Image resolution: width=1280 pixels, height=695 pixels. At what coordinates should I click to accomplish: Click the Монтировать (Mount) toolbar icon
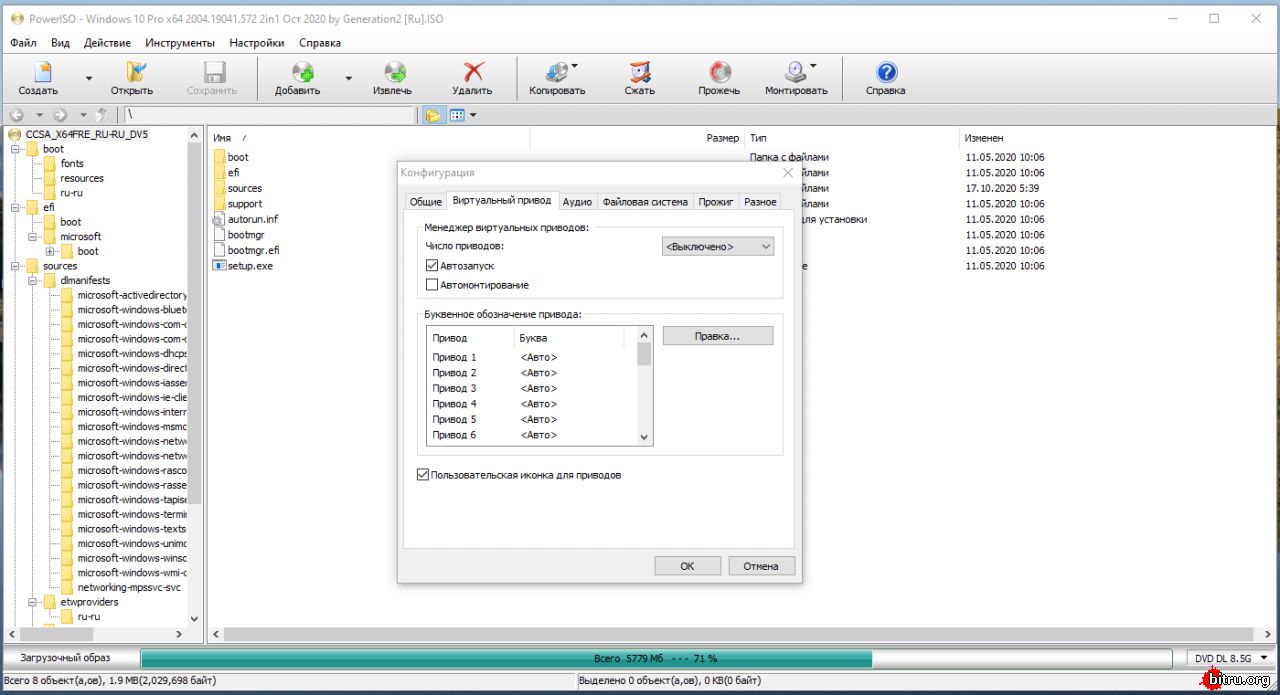point(795,72)
